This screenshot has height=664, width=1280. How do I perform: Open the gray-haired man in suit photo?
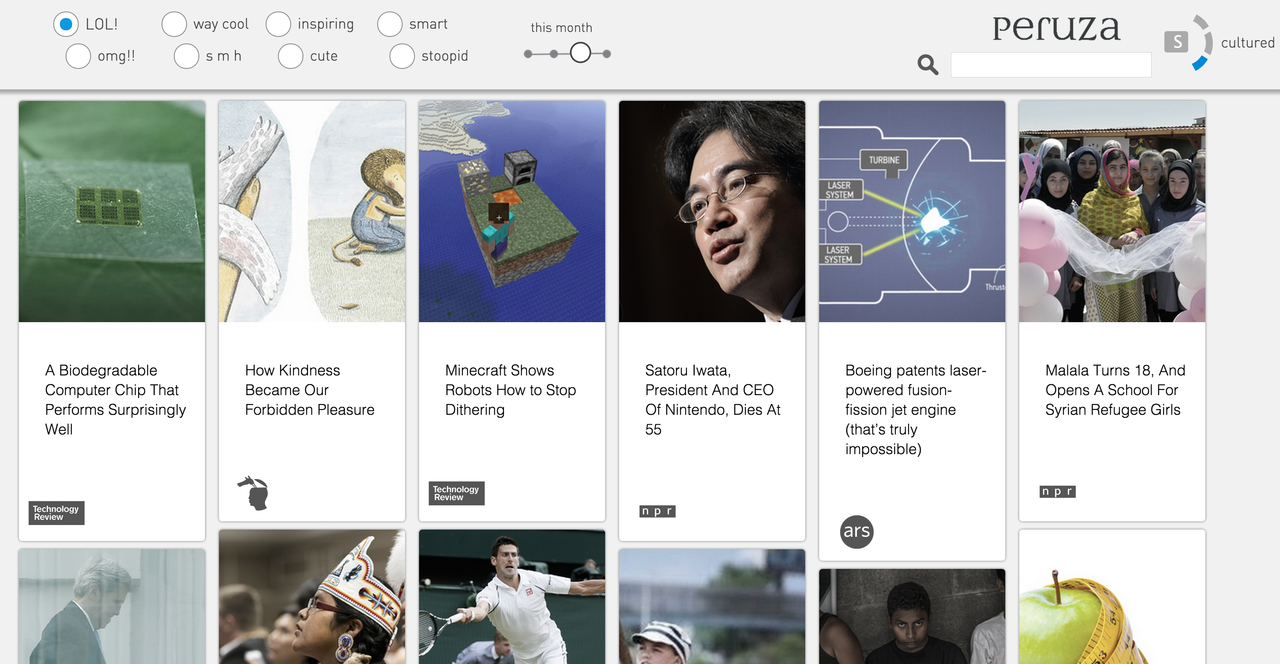(112, 607)
